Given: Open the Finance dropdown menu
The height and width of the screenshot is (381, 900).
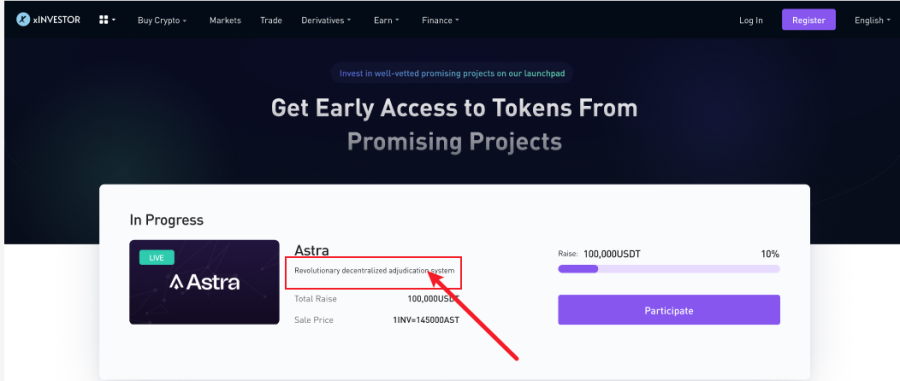Looking at the screenshot, I should 440,20.
